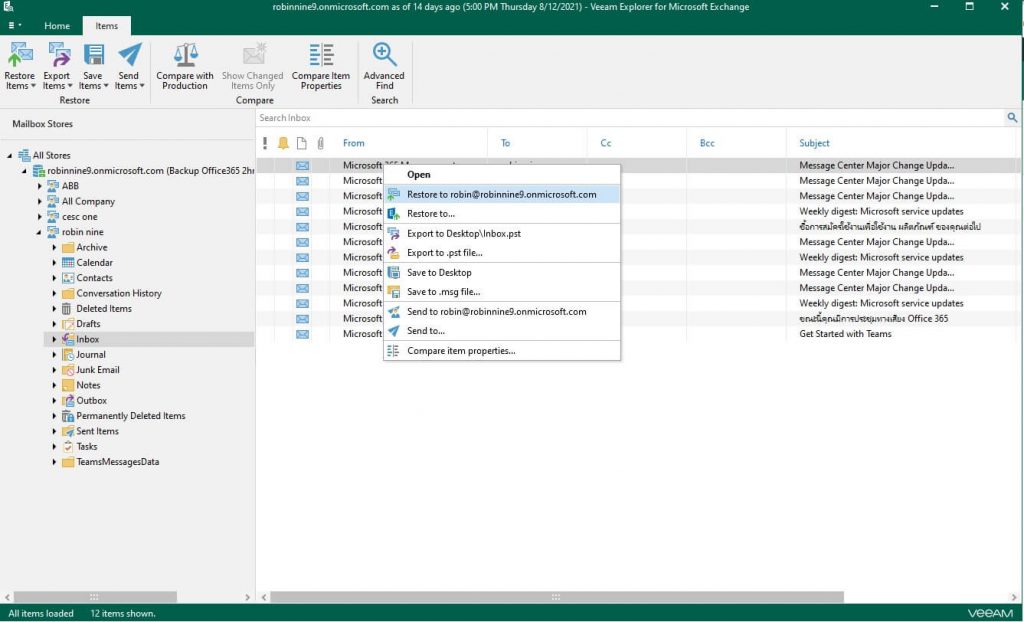Screen dimensions: 1024x622
Task: Choose Send to robin@robinnine9.onmicrosoft.com
Action: pyautogui.click(x=502, y=312)
